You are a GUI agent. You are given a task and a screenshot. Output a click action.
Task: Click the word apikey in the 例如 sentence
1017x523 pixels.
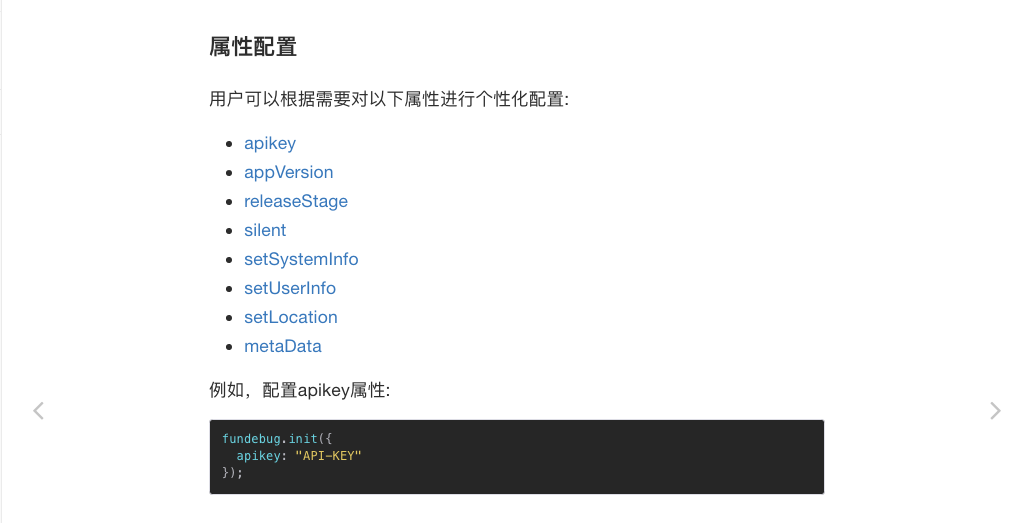[323, 390]
